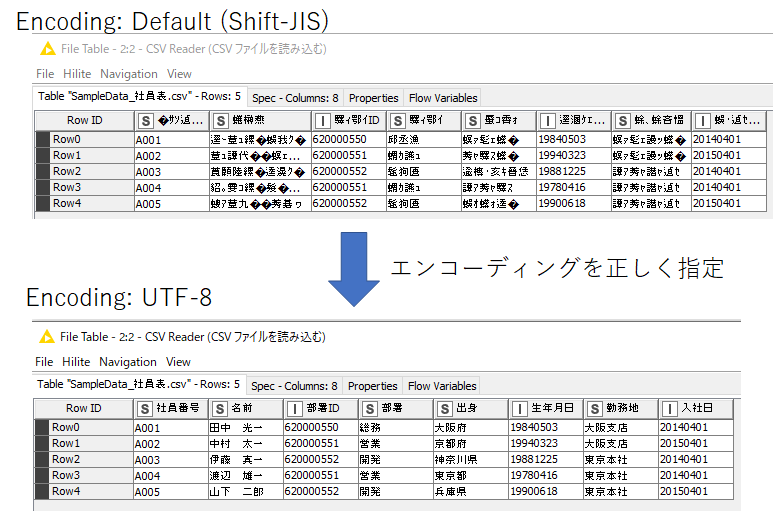Click name cell 田中 光一

tap(246, 427)
